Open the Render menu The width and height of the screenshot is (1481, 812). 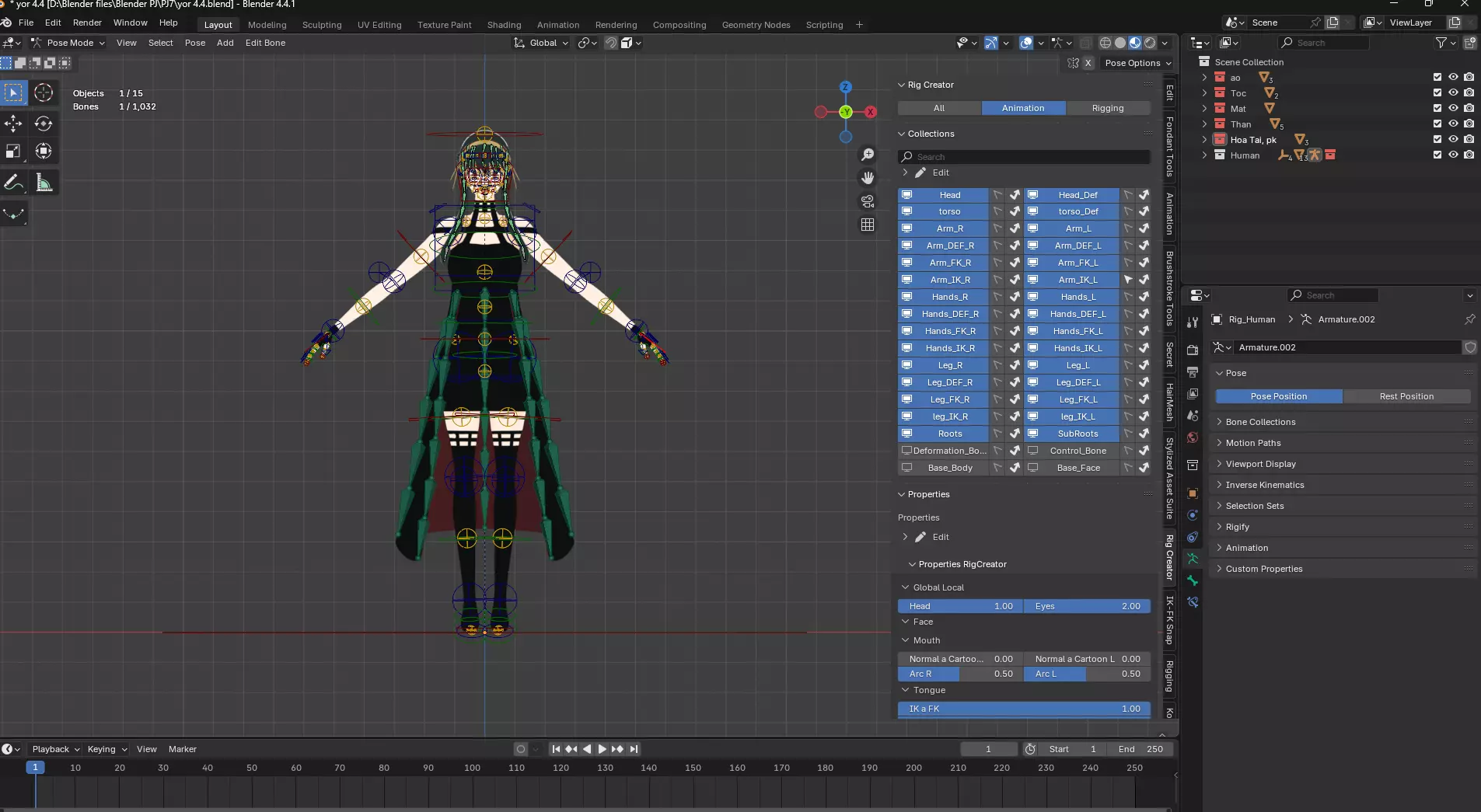coord(87,23)
